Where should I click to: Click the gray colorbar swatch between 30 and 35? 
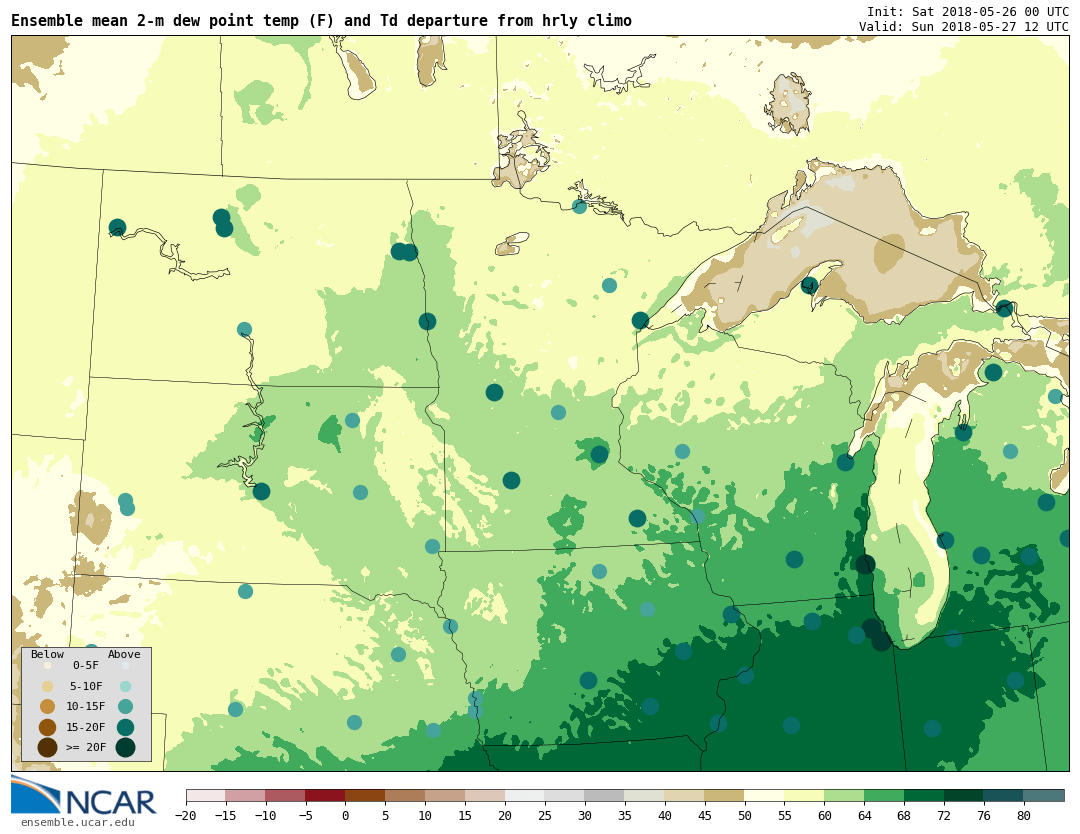(x=605, y=795)
